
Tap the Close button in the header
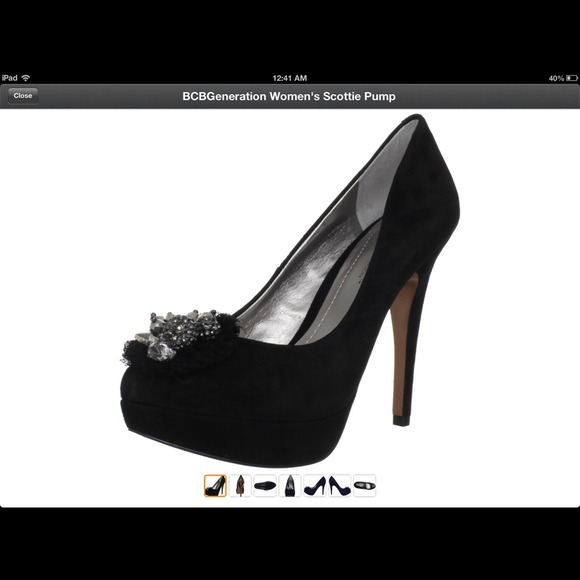23,96
